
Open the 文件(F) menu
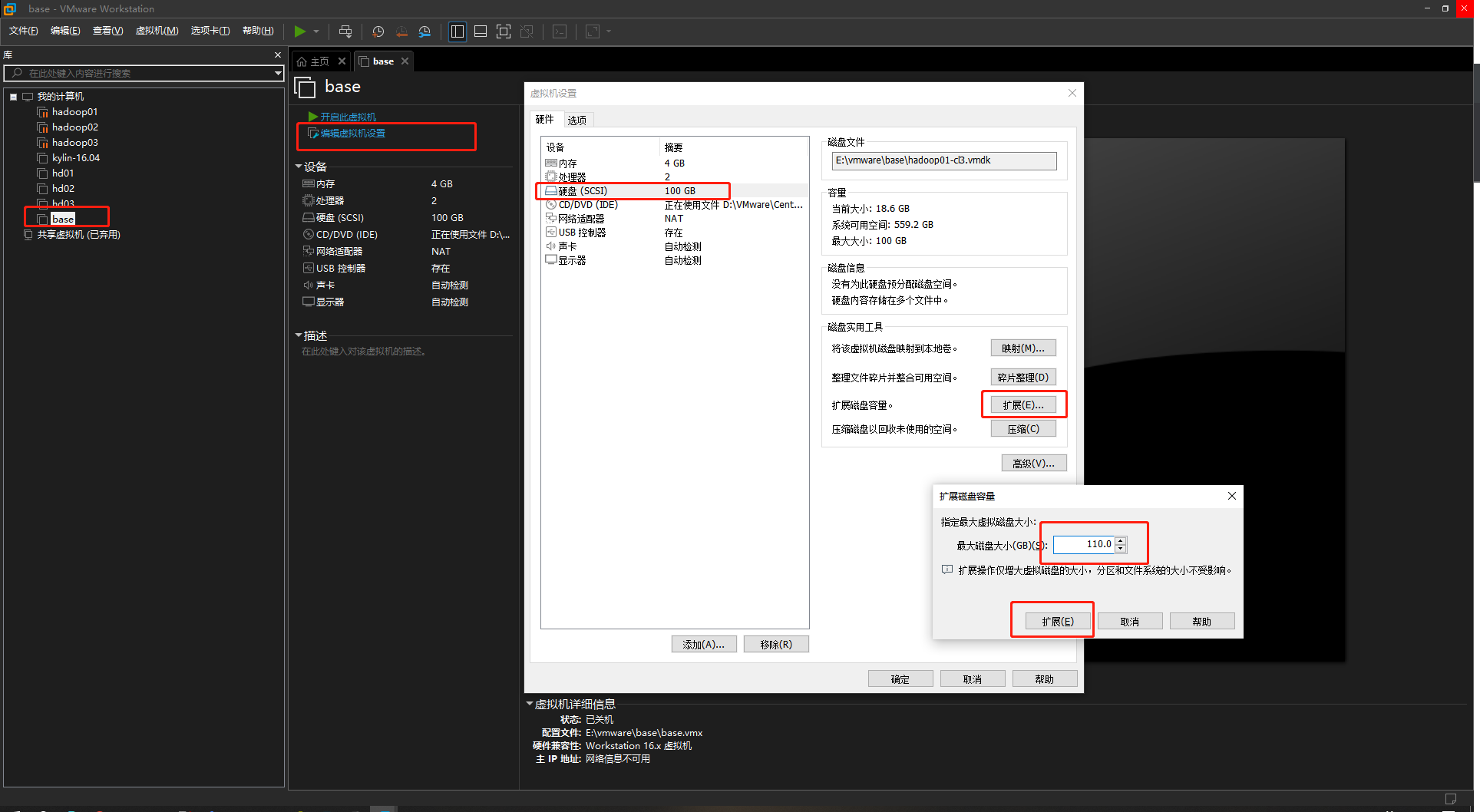[24, 31]
